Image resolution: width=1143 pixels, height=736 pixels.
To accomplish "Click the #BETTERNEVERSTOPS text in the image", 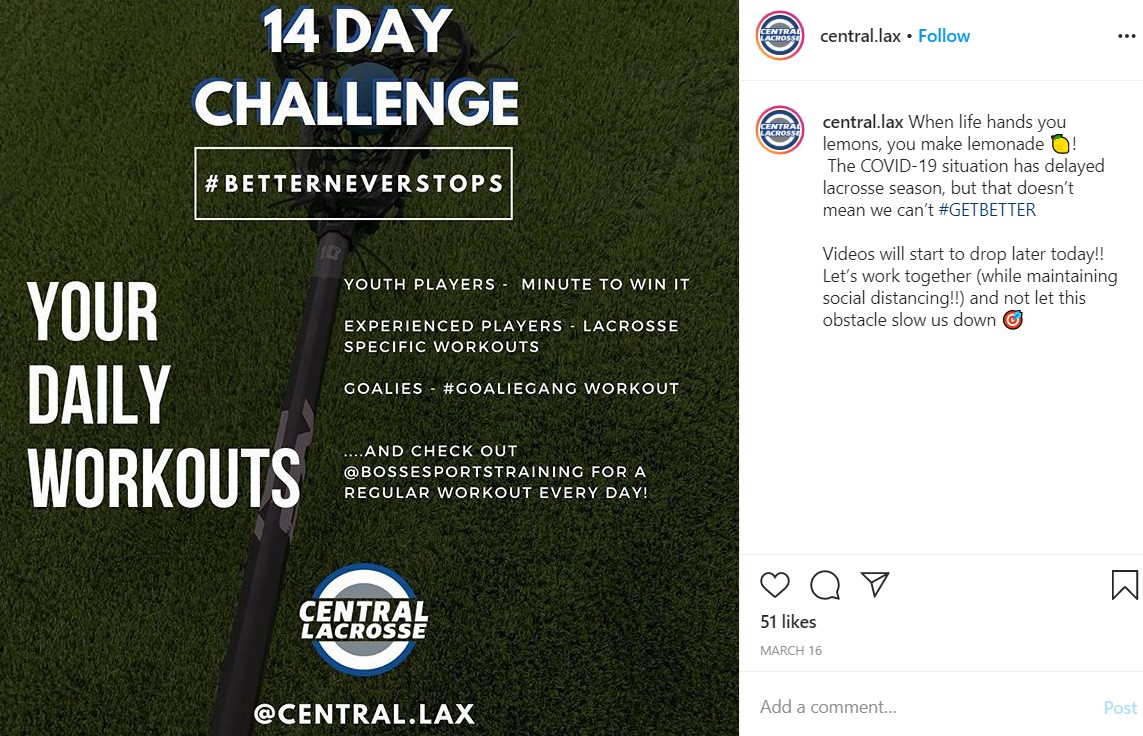I will pyautogui.click(x=352, y=183).
